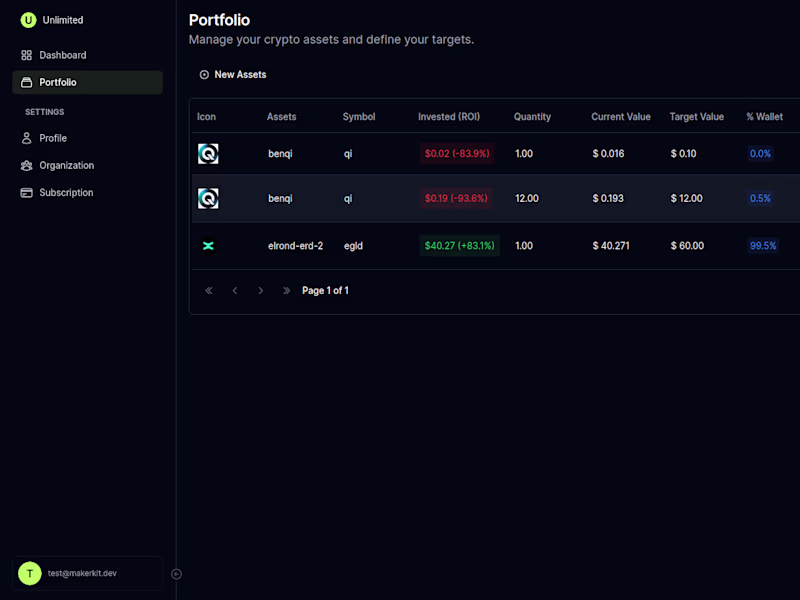Click the Subscription card icon
This screenshot has width=800, height=600.
27,193
